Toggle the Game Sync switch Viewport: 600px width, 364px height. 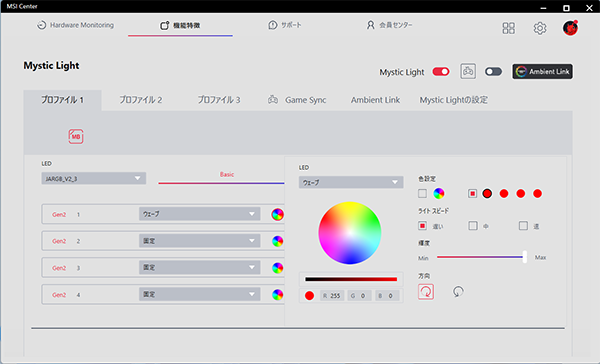click(x=493, y=72)
